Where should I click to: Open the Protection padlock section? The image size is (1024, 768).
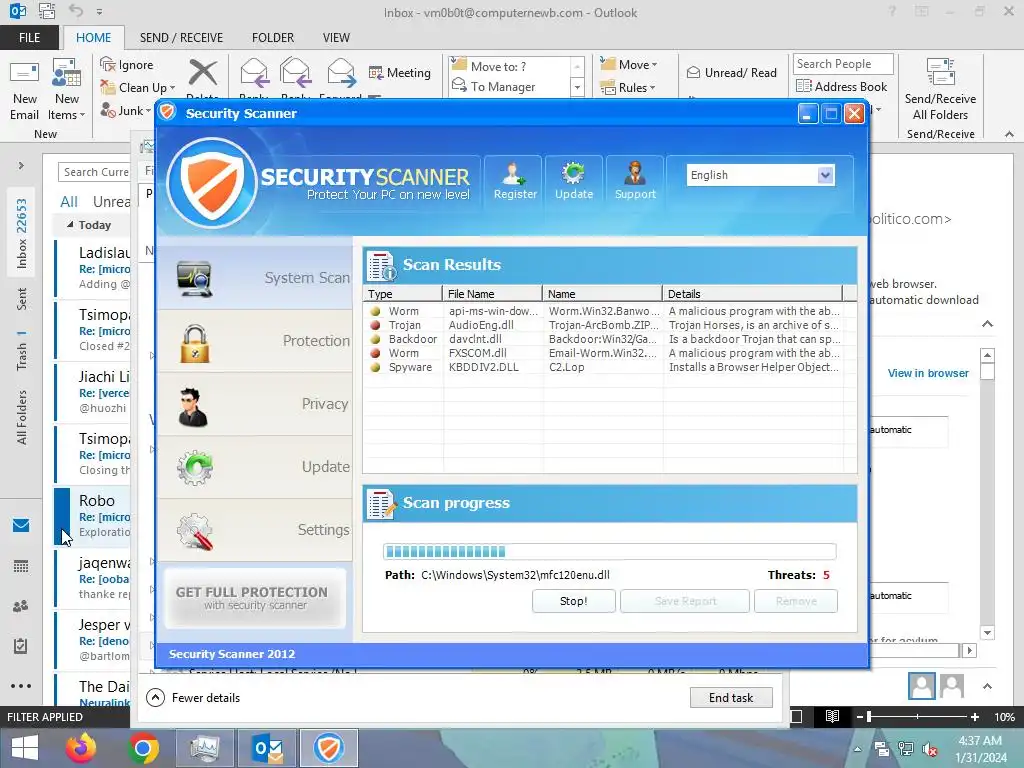[x=255, y=342]
